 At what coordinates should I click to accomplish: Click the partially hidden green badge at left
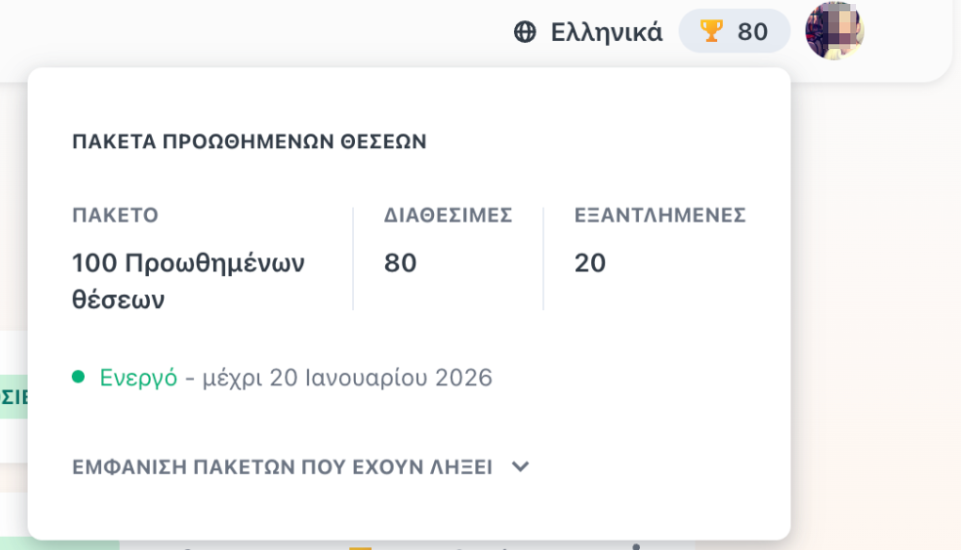point(13,397)
